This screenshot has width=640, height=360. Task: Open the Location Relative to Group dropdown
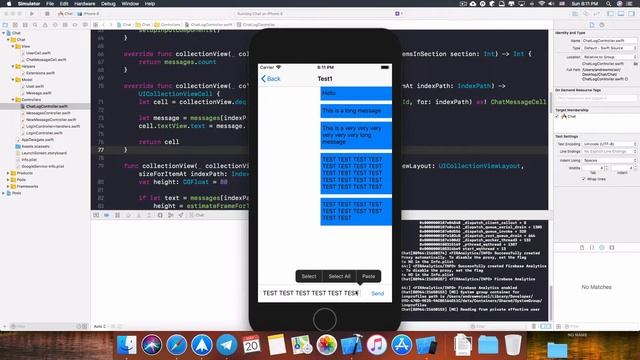pyautogui.click(x=609, y=57)
